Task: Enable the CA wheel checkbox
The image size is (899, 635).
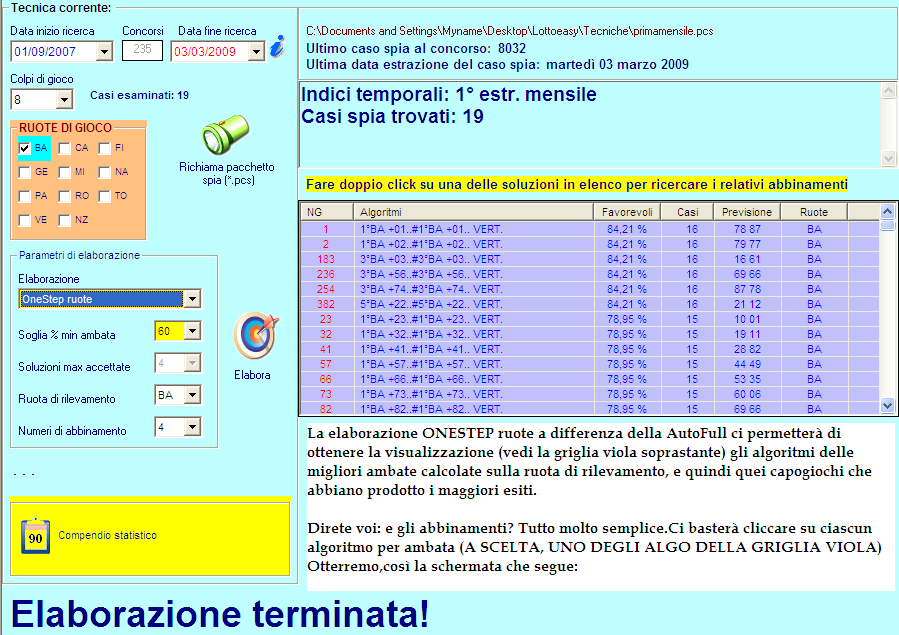Action: (65, 148)
